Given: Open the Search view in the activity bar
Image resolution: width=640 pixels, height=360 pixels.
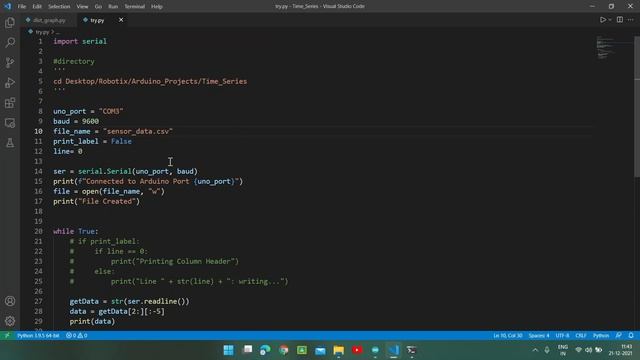Looking at the screenshot, I should pos(10,42).
